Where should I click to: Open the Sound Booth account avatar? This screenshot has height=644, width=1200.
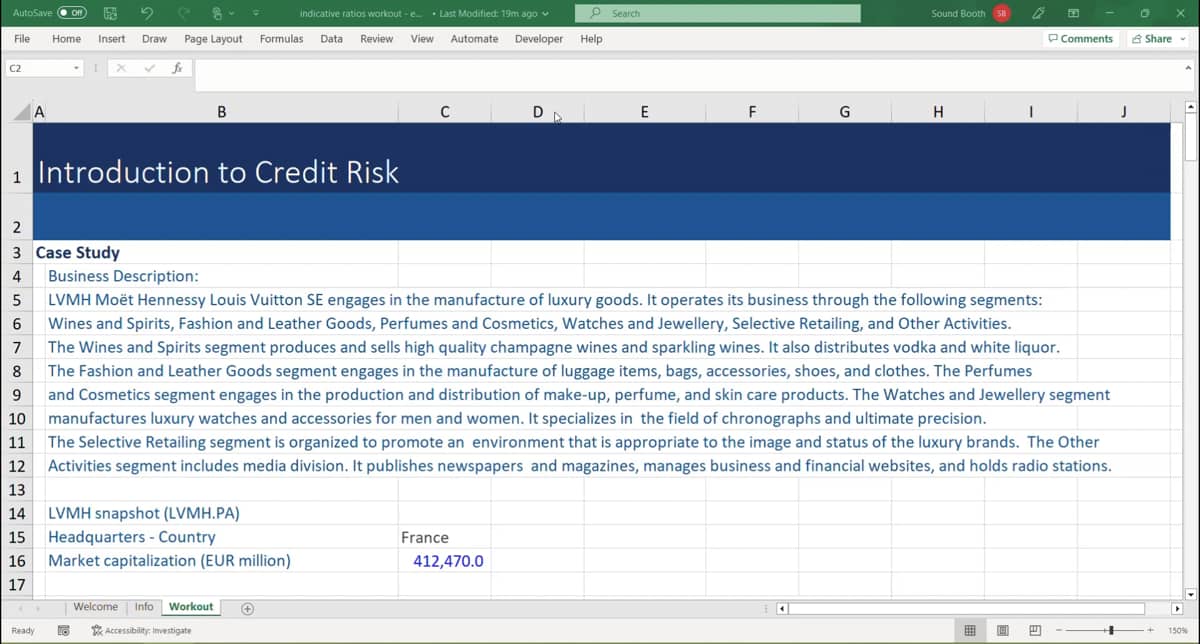(x=1002, y=13)
